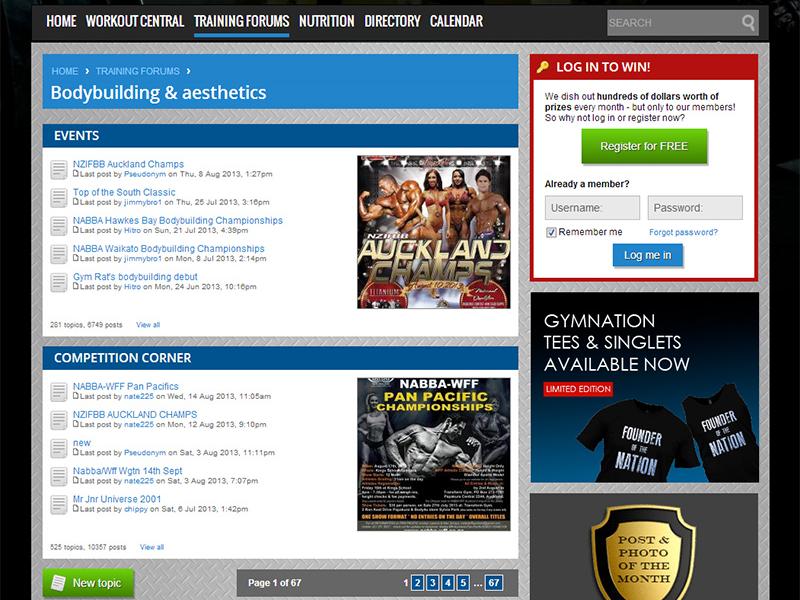
Task: Click topic icon beside Gym Rat's bodybuilding debut
Action: 59,282
